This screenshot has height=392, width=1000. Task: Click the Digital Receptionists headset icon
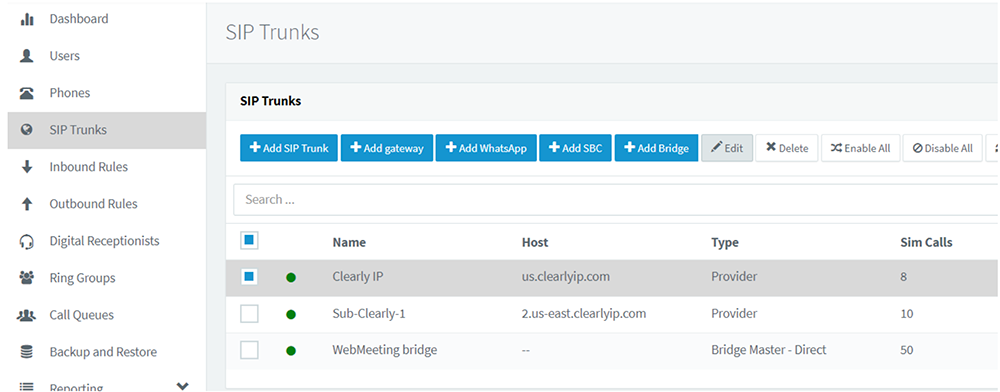[x=27, y=242]
